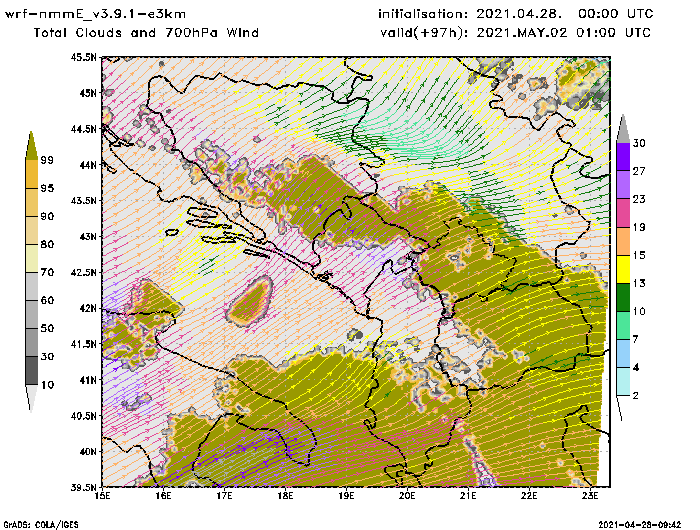
Task: Click the lavender wind swatch between 23 and 27
Action: (623, 184)
